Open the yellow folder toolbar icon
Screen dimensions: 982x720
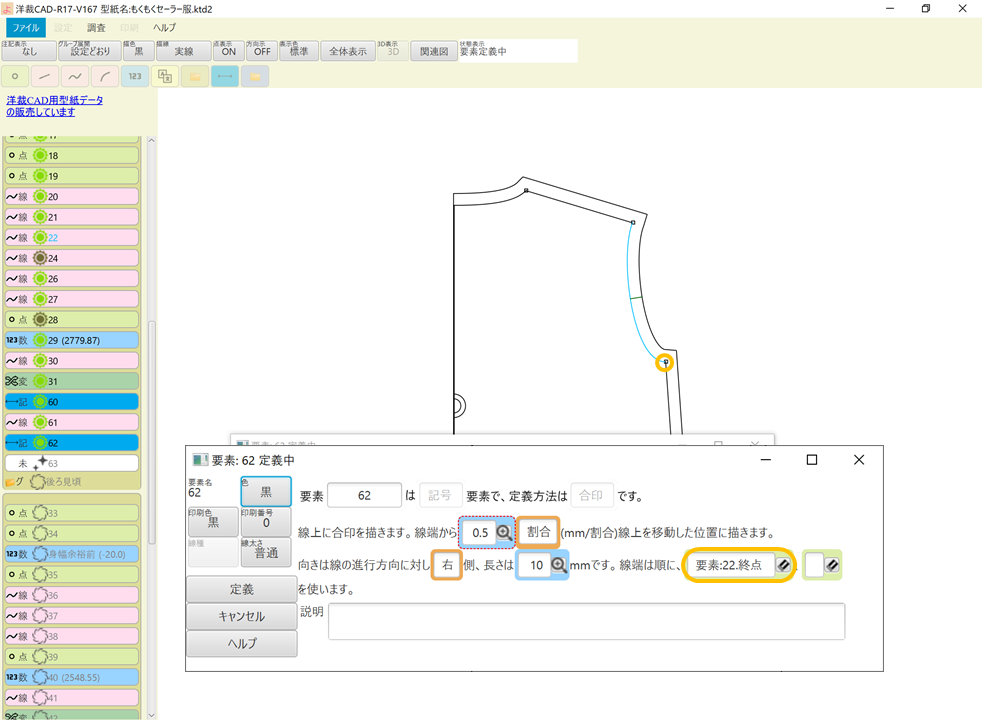[196, 76]
